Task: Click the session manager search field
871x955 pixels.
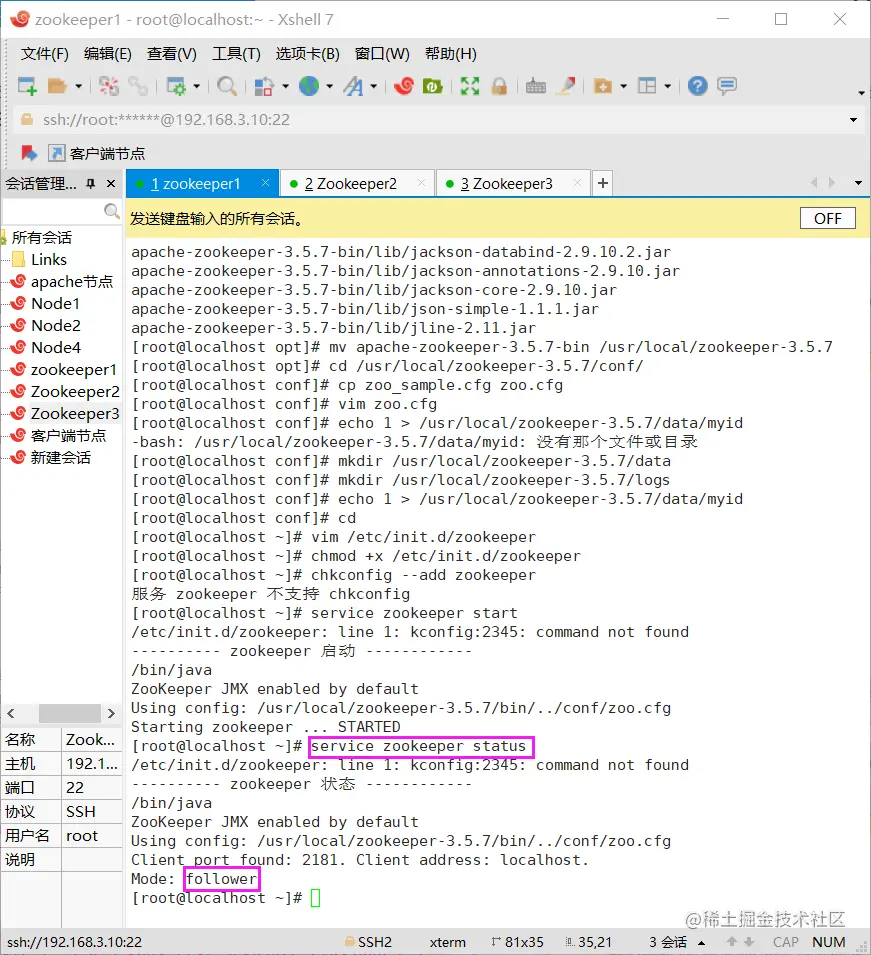Action: (52, 211)
